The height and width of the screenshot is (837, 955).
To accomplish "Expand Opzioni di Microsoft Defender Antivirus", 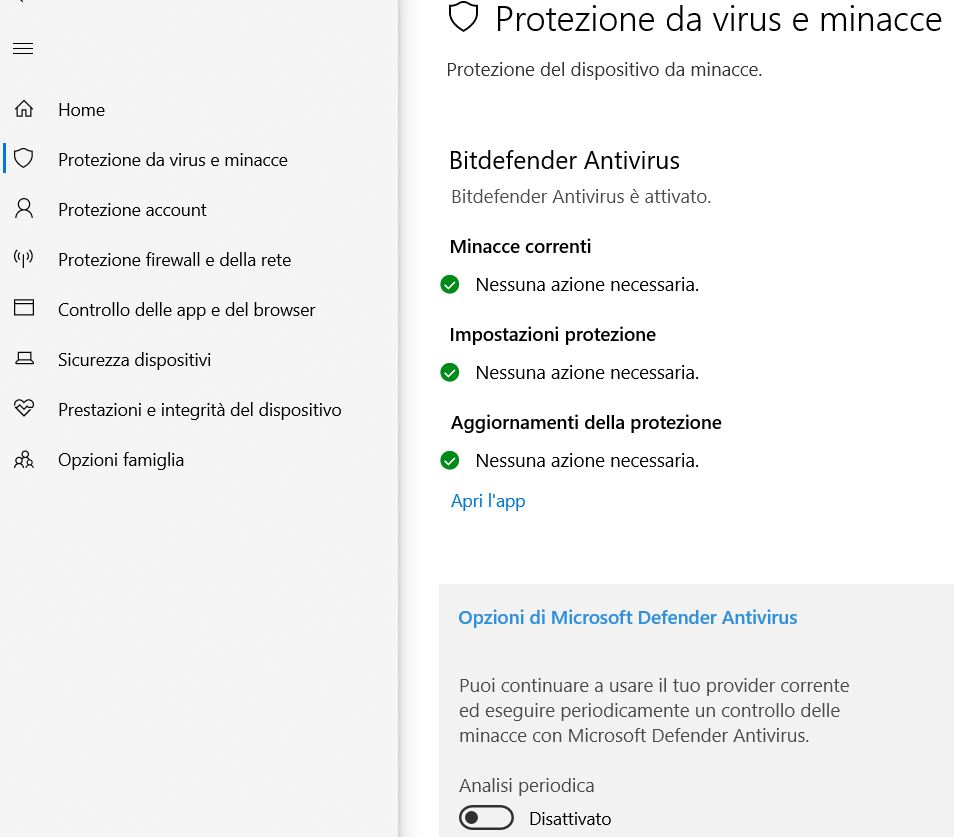I will click(628, 617).
